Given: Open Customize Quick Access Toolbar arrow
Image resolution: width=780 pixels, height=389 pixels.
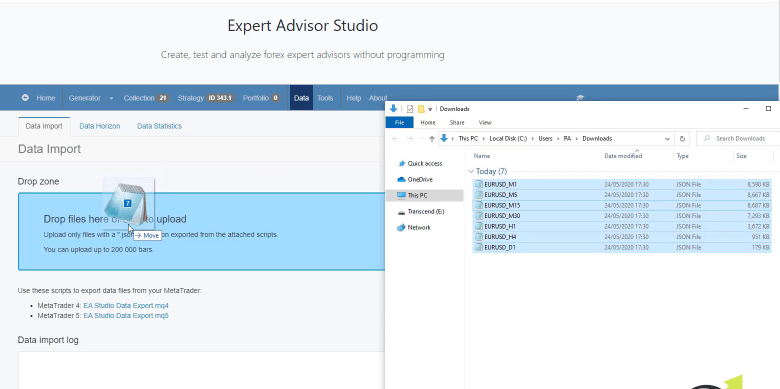Looking at the screenshot, I should click(x=430, y=109).
